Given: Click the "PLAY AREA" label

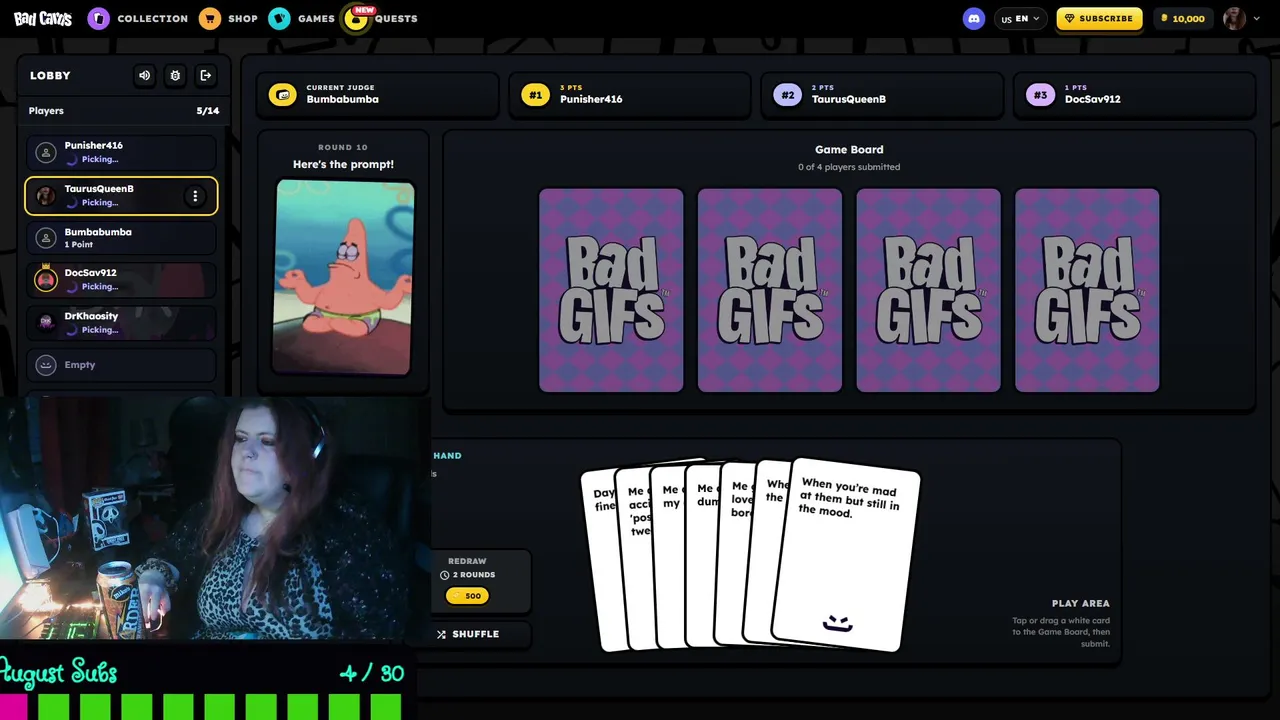Looking at the screenshot, I should coord(1081,604).
